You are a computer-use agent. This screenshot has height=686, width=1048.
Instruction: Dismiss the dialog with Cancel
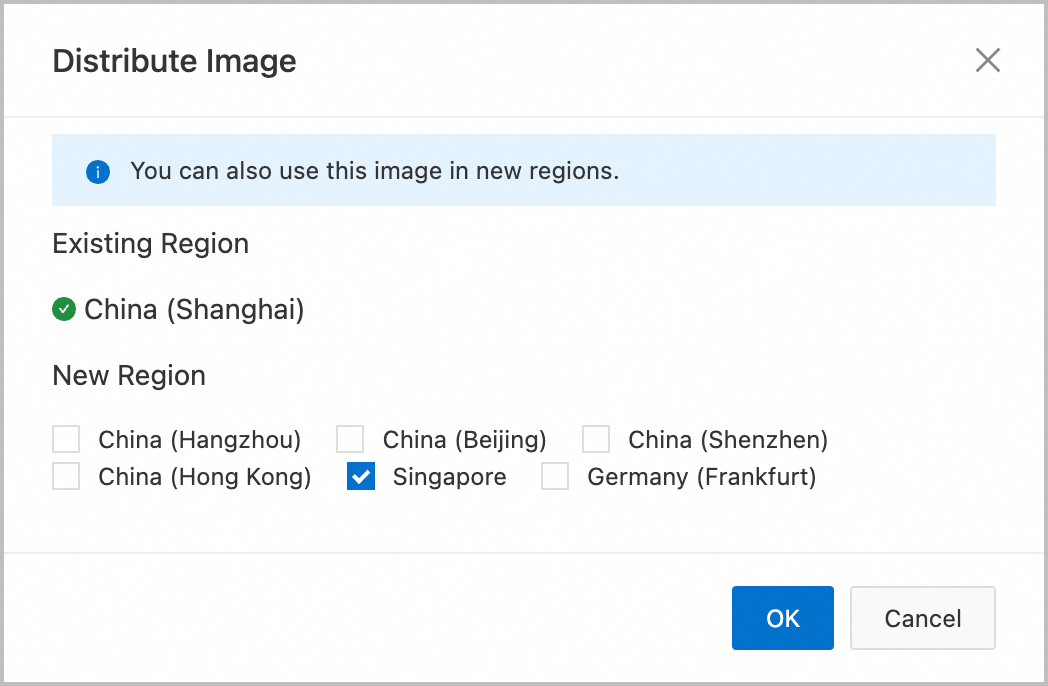[x=922, y=618]
